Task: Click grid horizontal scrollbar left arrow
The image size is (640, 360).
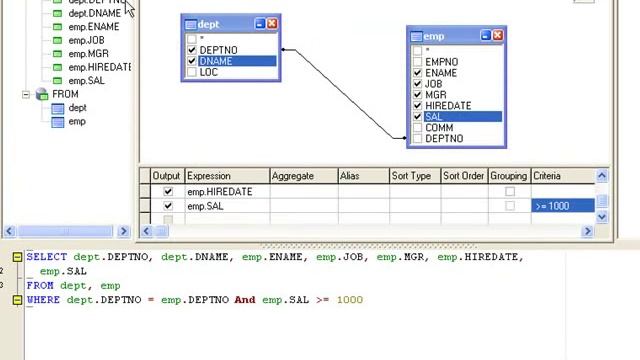Action: point(147,231)
